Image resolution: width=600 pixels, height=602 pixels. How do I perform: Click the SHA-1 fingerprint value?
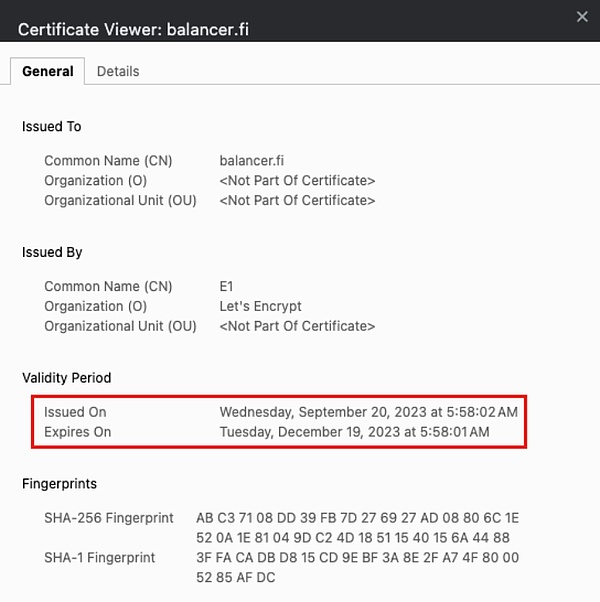pyautogui.click(x=357, y=567)
